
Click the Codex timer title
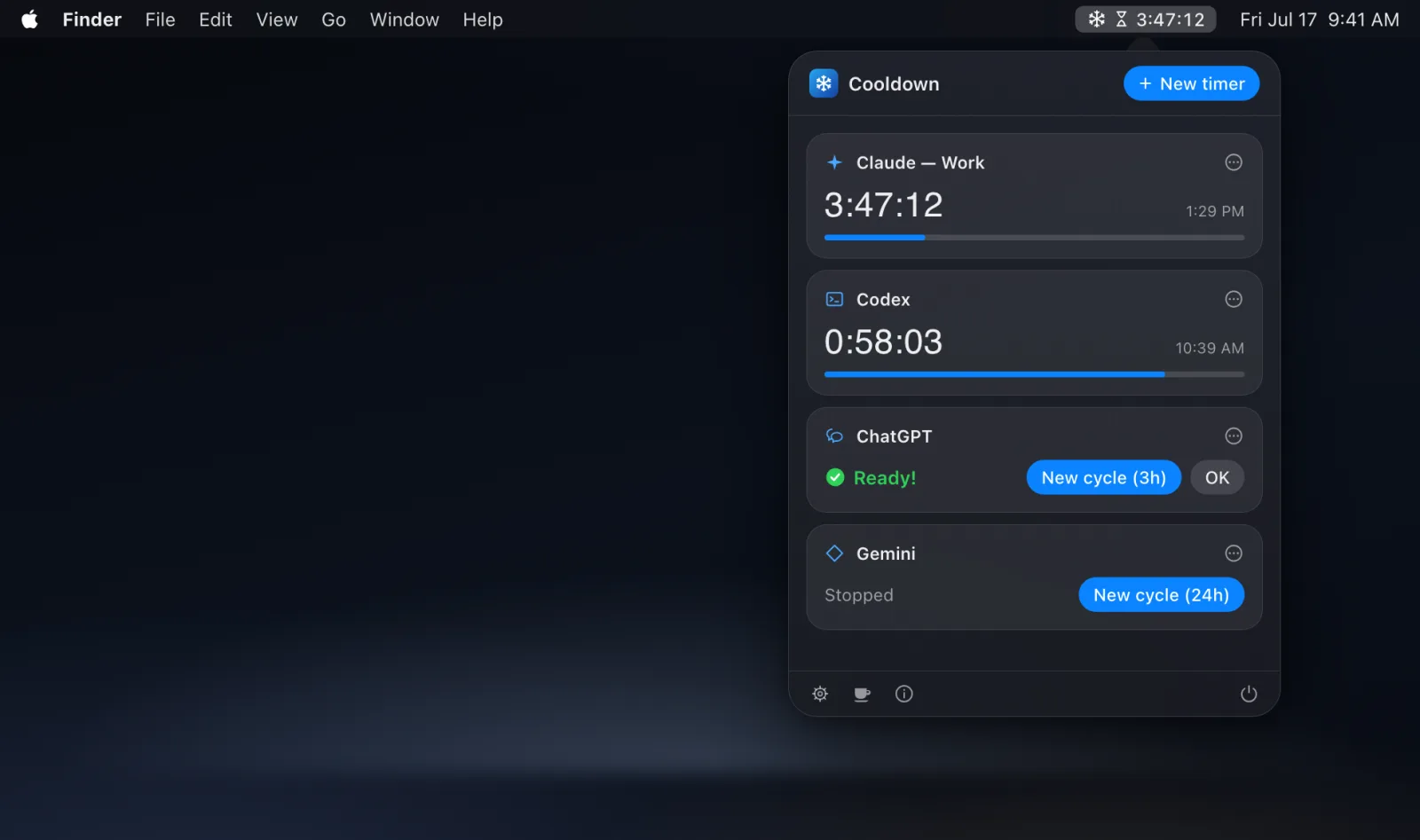pos(883,299)
